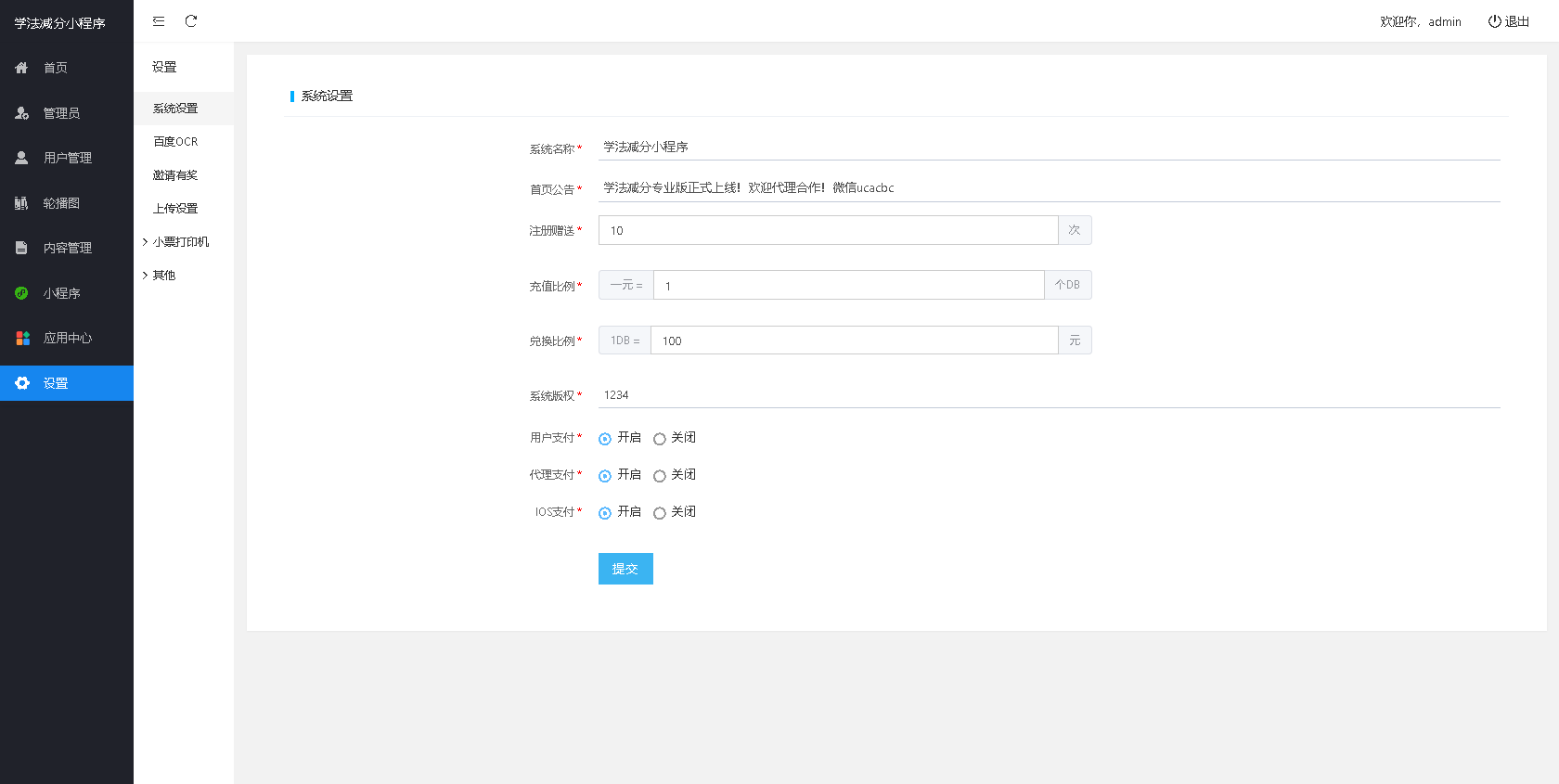Open the 百度OCR settings page
The height and width of the screenshot is (784, 1559).
click(x=175, y=142)
